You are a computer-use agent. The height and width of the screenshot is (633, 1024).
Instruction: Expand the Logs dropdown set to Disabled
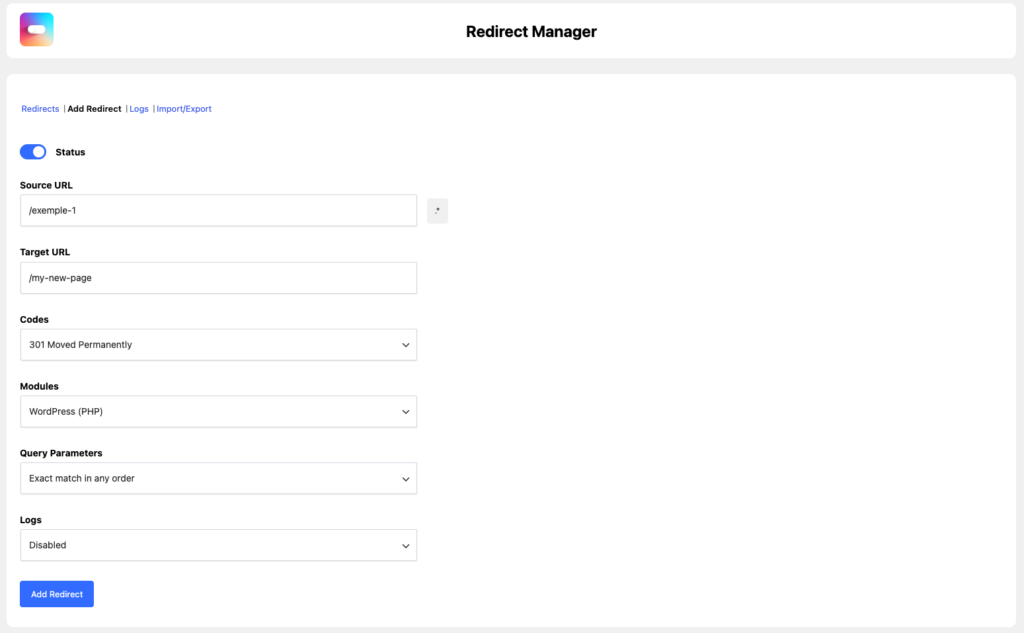click(x=218, y=546)
